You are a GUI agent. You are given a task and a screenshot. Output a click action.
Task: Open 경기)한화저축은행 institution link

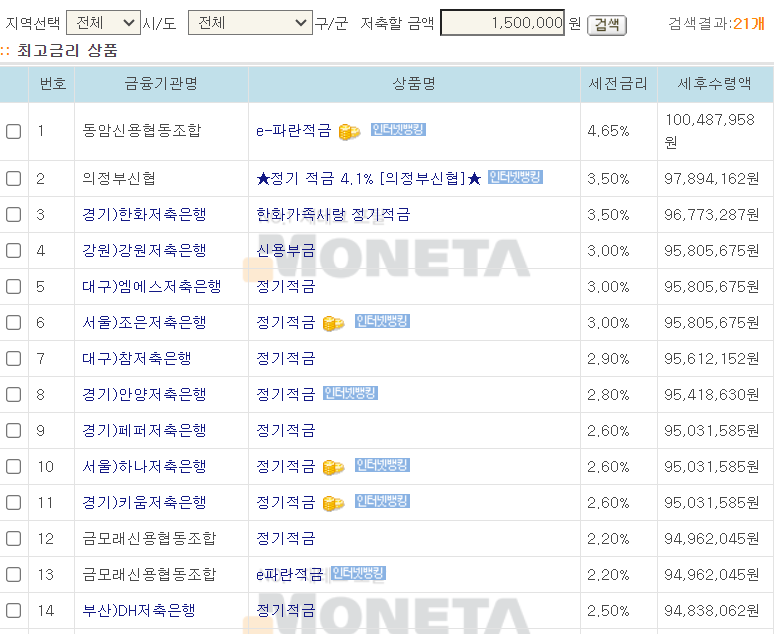click(144, 214)
